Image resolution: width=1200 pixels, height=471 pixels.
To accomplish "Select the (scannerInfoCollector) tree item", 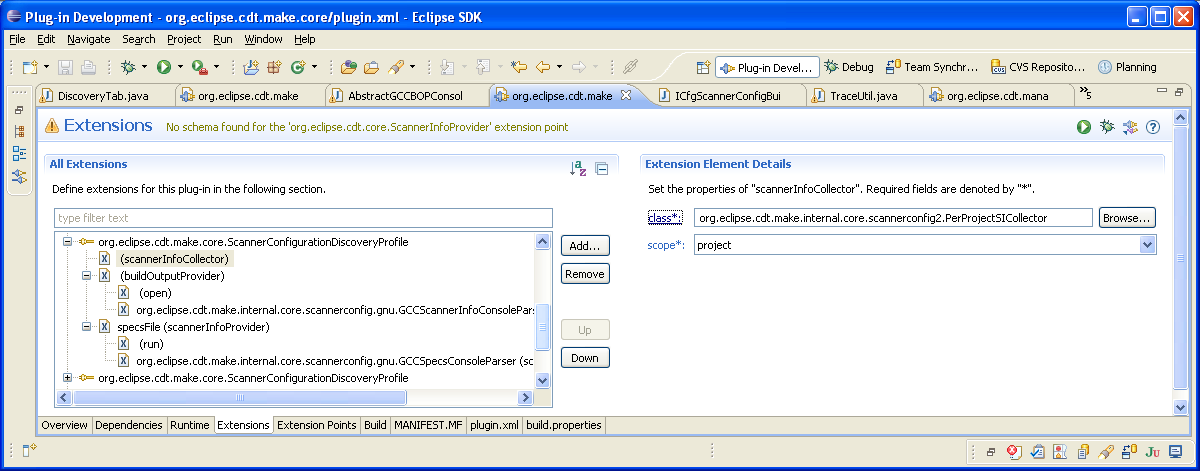I will click(x=174, y=258).
